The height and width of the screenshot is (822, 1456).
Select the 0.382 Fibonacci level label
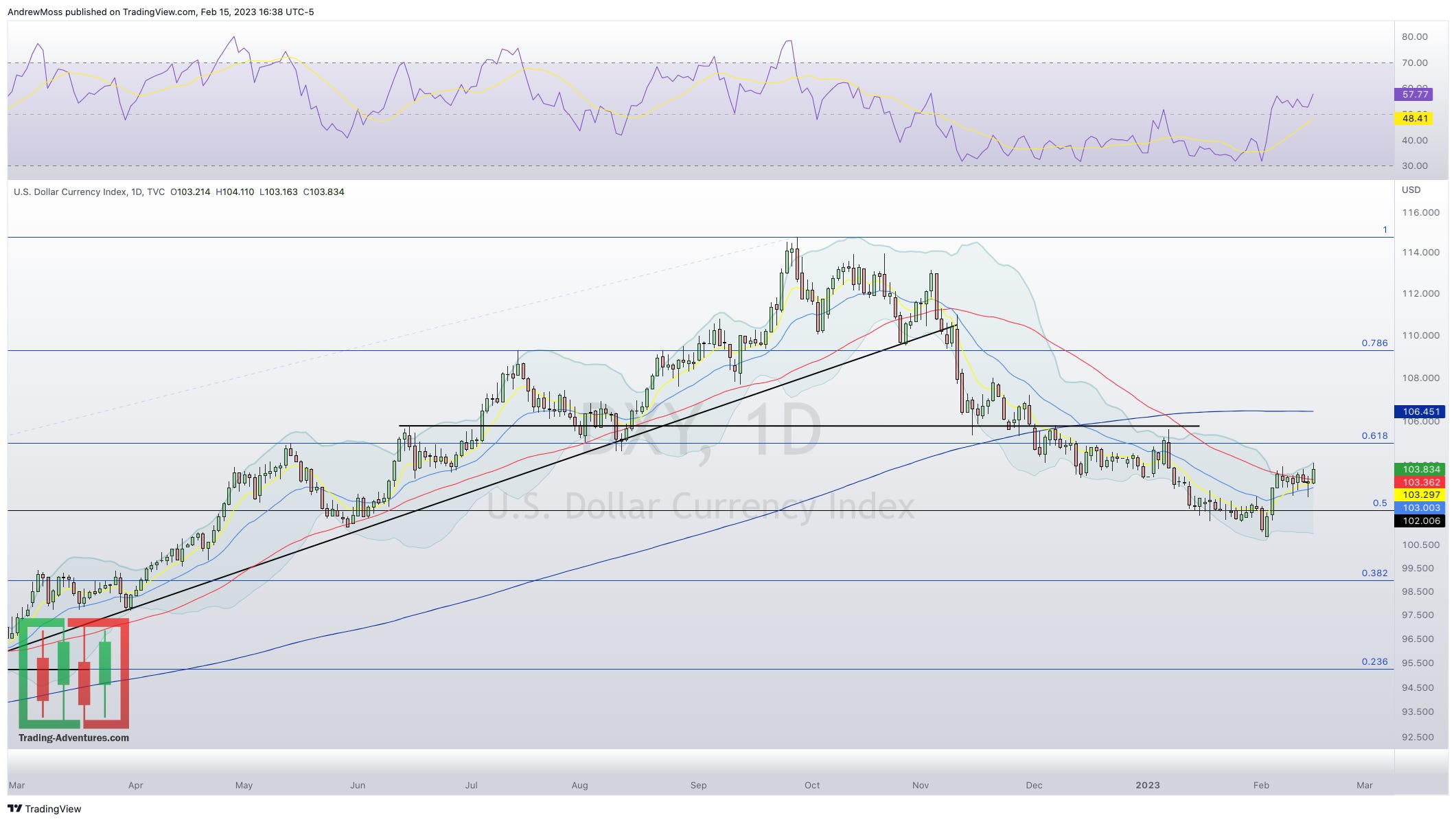1374,573
